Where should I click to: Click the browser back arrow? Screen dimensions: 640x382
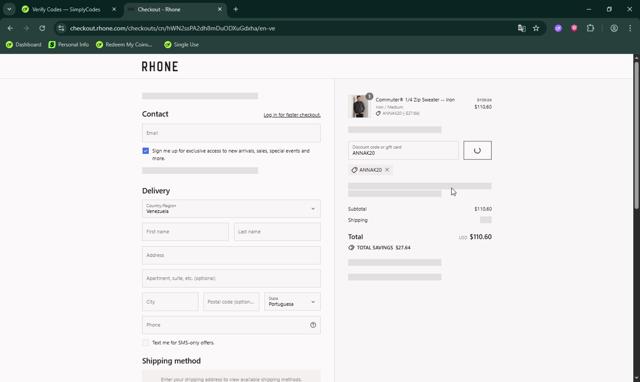click(x=10, y=28)
